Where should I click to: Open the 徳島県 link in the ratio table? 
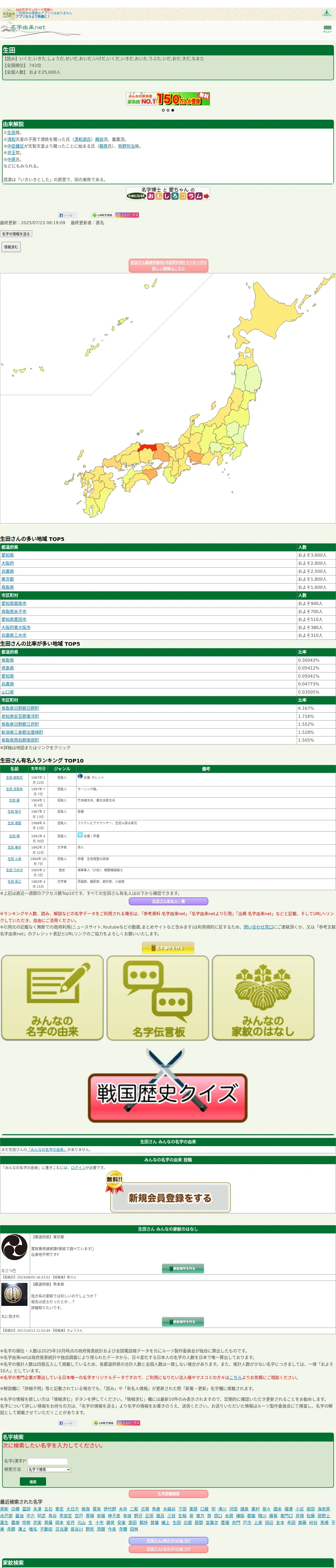click(x=7, y=668)
